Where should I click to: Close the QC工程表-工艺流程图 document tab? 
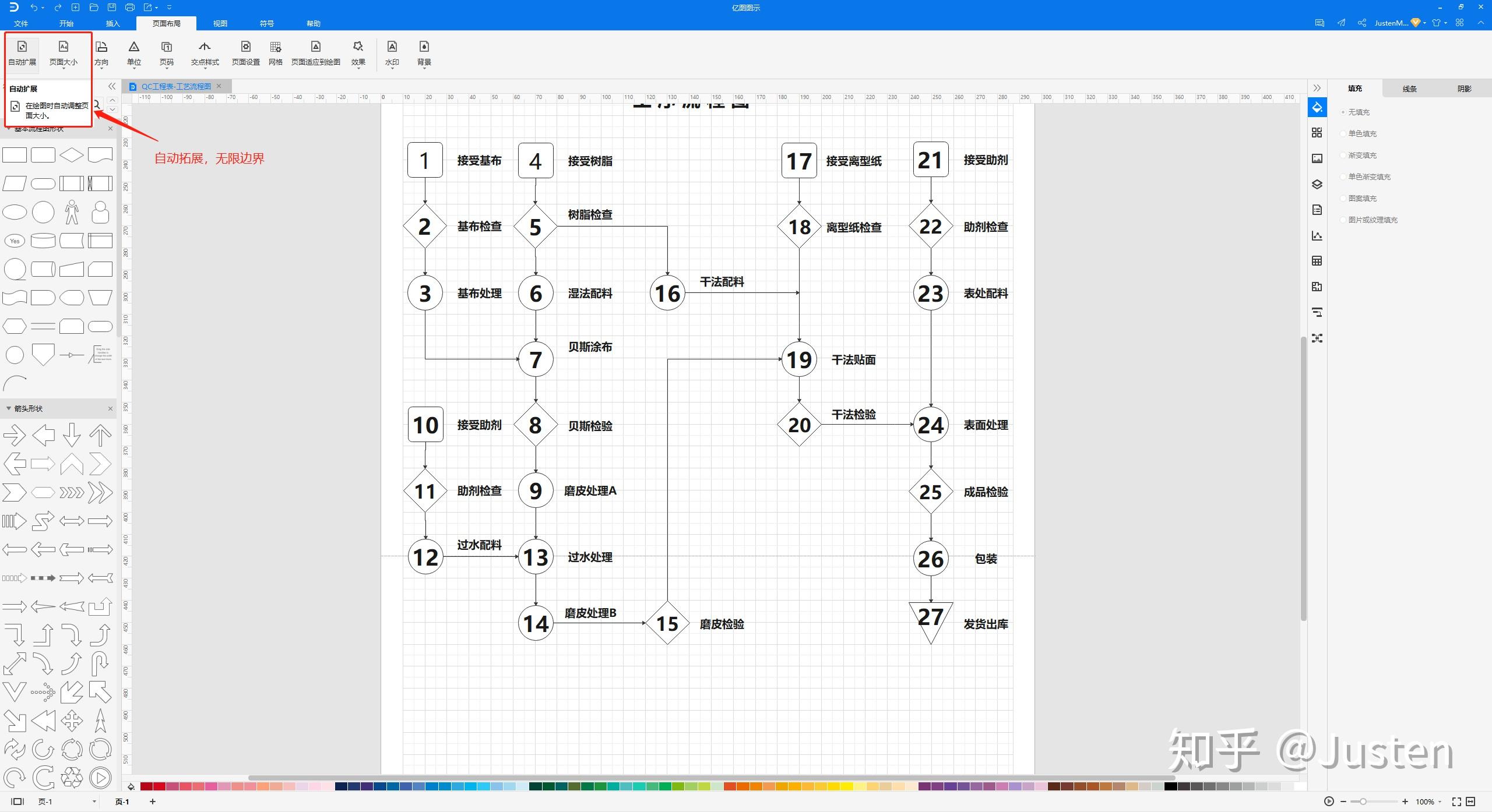coord(219,86)
